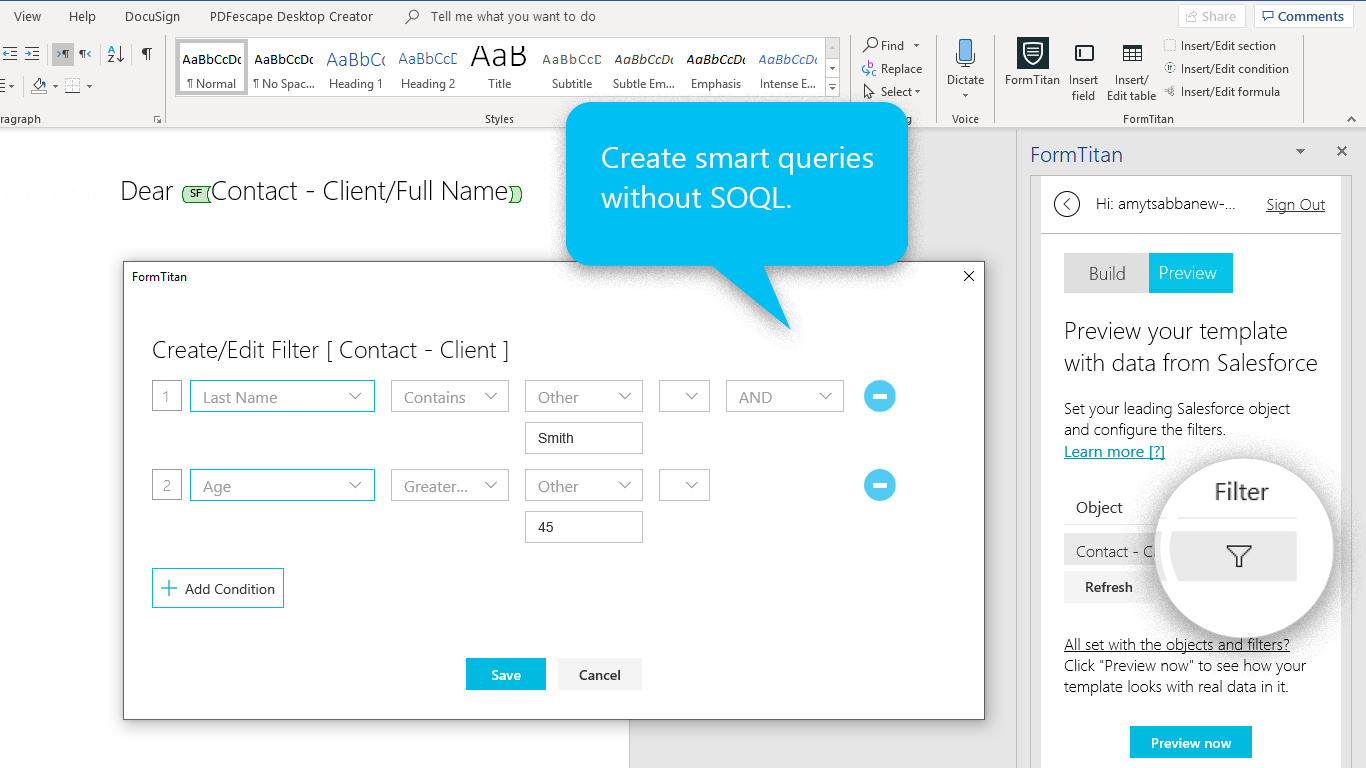
Task: Open the Paragraph settings dialog launcher
Action: pyautogui.click(x=157, y=120)
